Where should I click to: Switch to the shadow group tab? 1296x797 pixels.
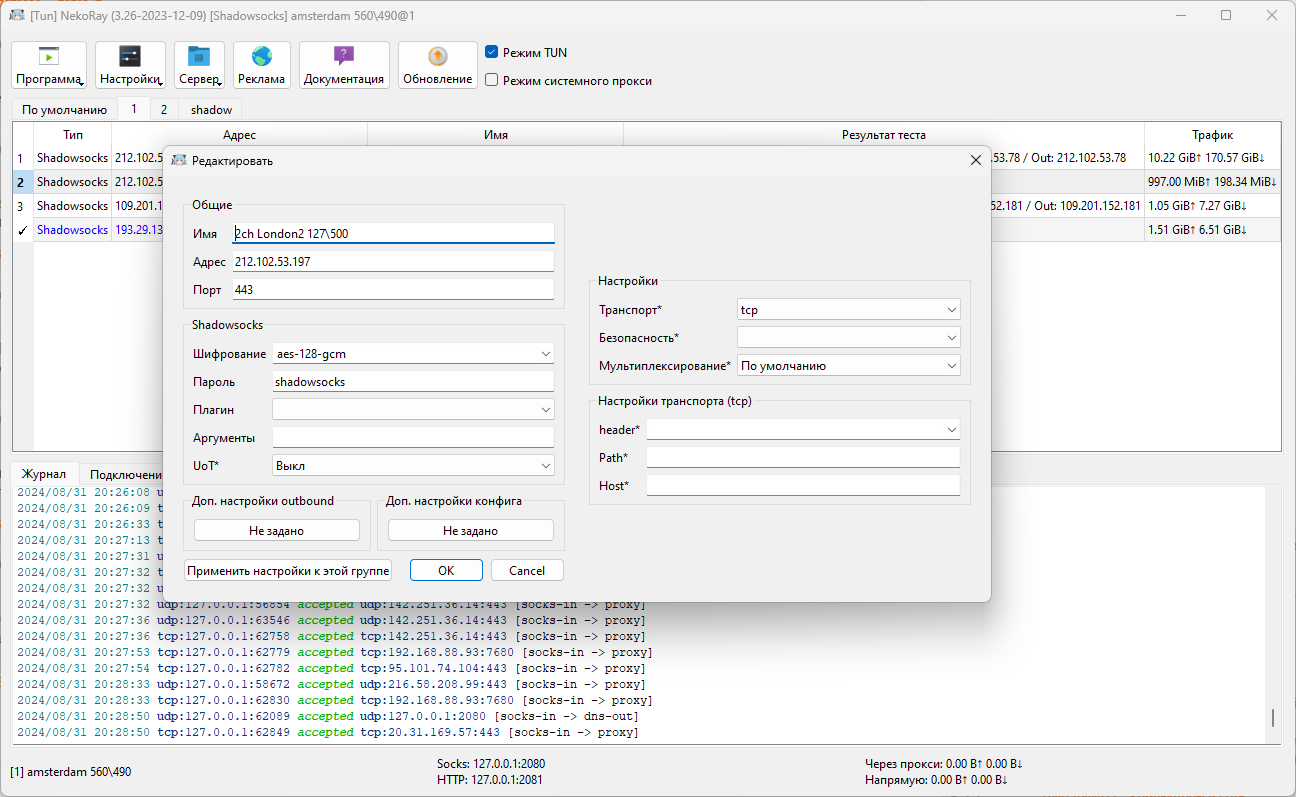(x=211, y=110)
